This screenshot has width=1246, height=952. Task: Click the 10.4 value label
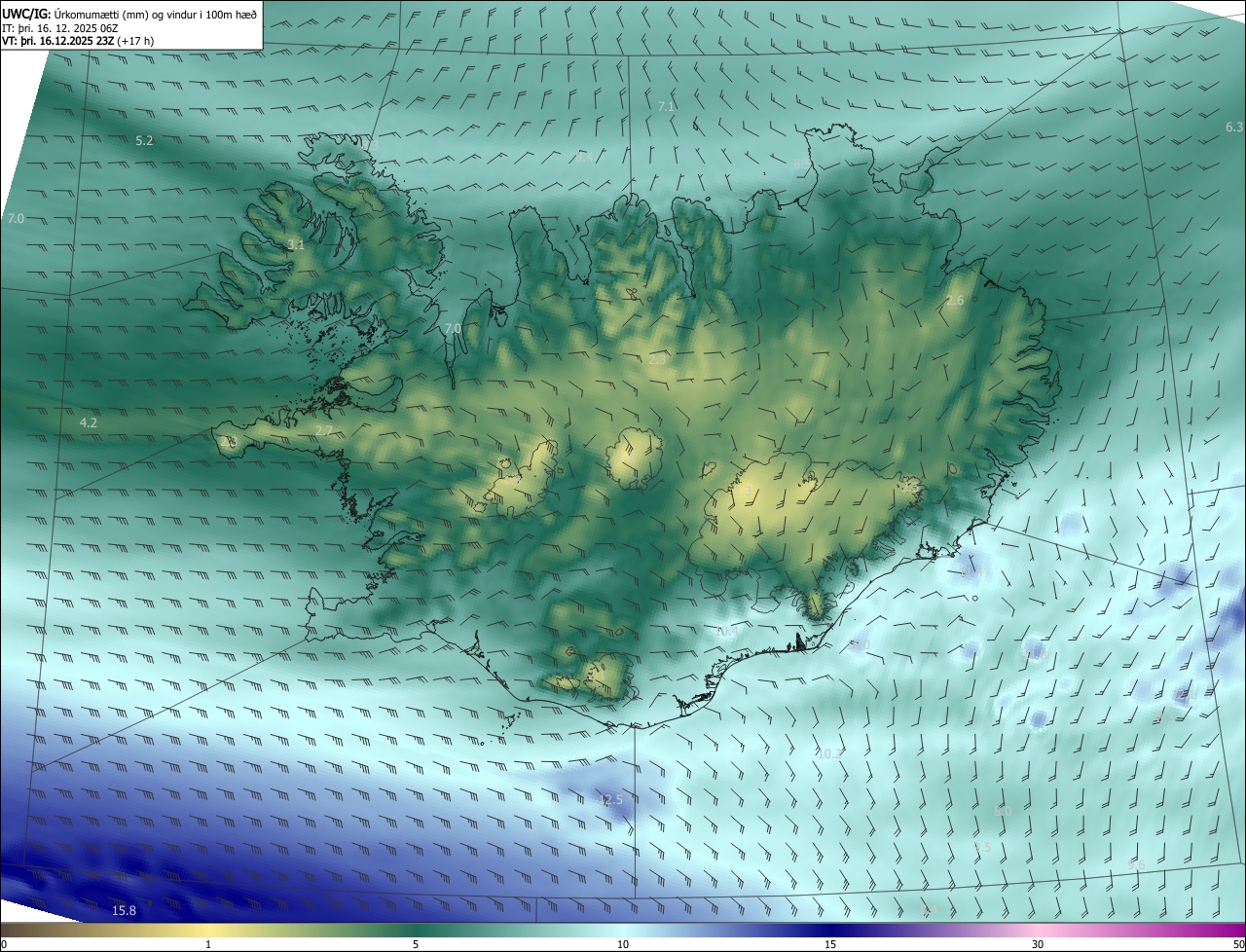727,632
